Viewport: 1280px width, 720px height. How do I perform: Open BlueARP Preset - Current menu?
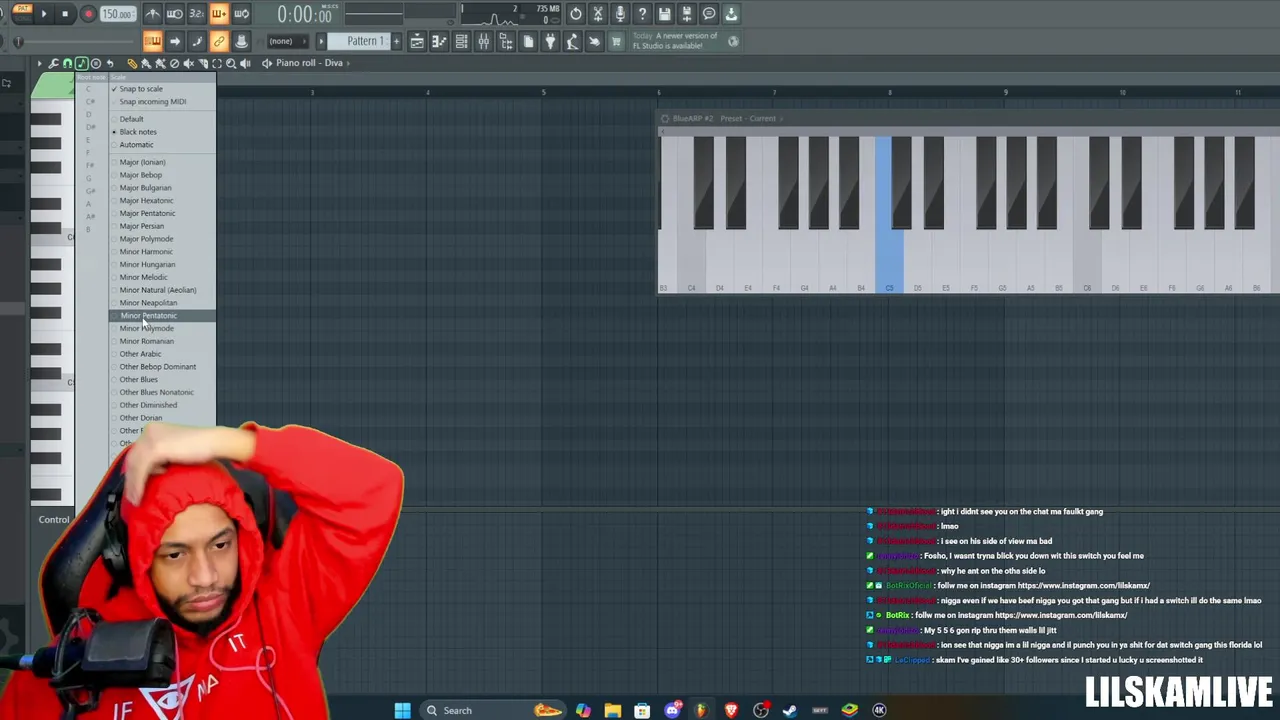pyautogui.click(x=748, y=118)
